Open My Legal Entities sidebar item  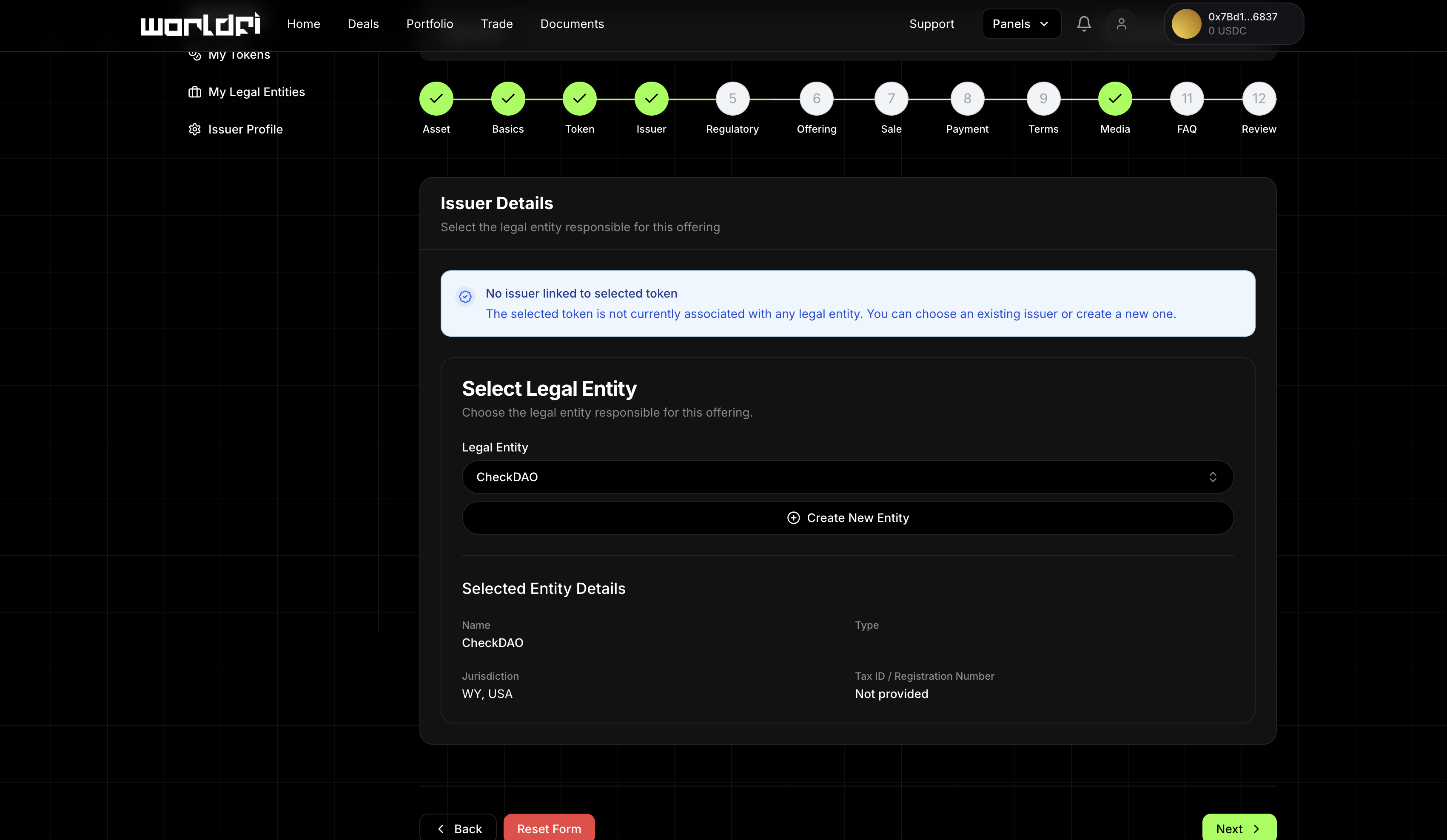[x=256, y=92]
